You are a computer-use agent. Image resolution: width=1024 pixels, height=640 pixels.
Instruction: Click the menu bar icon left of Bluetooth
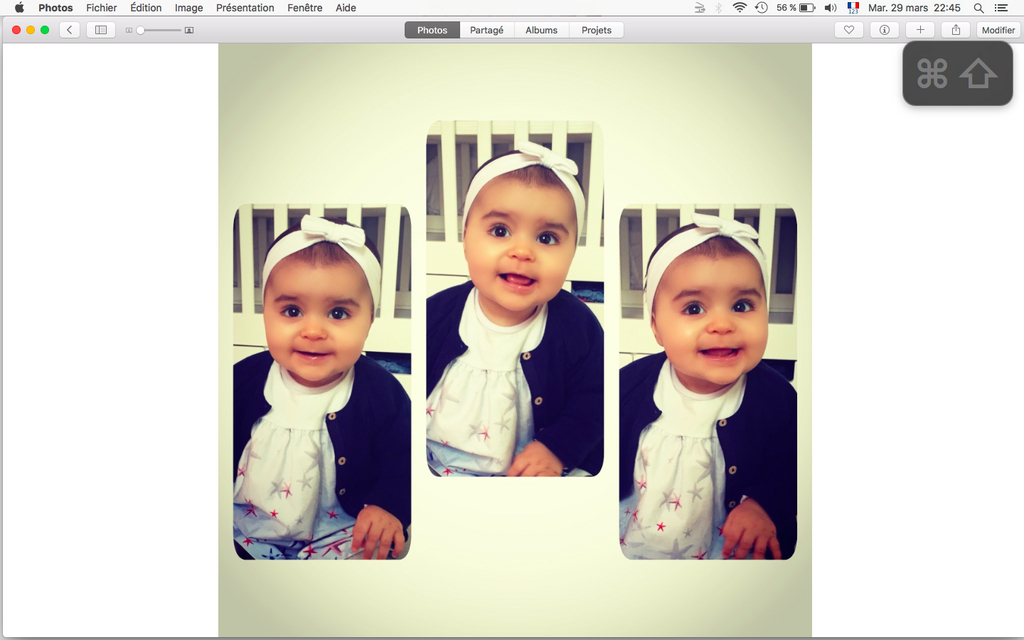(x=699, y=8)
